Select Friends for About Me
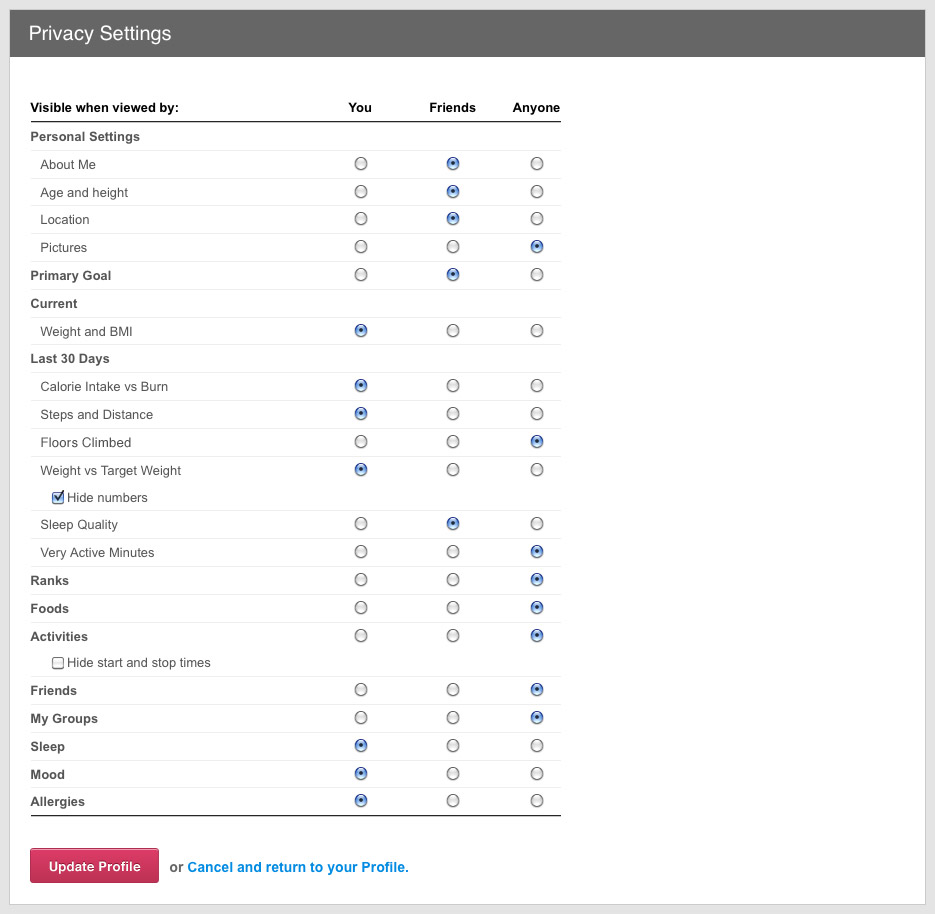935x914 pixels. [x=453, y=163]
